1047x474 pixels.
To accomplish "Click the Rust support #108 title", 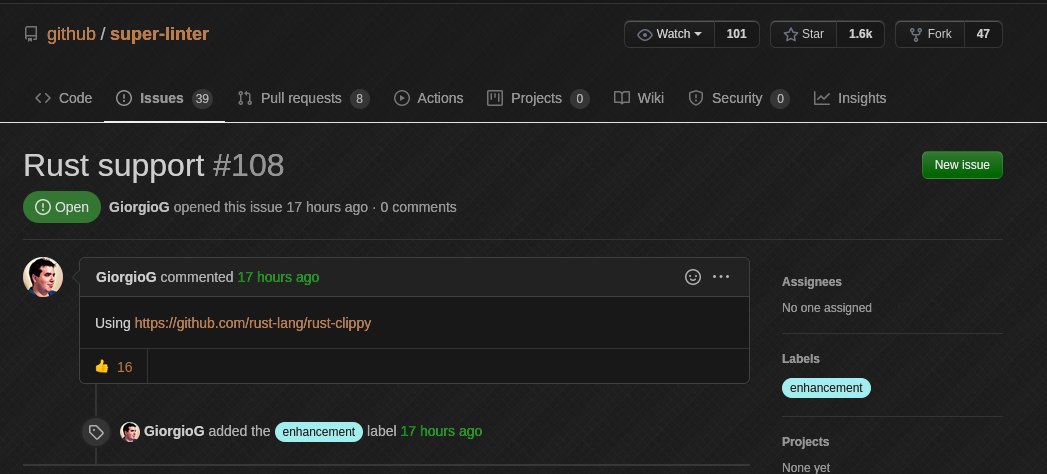I will [x=154, y=166].
